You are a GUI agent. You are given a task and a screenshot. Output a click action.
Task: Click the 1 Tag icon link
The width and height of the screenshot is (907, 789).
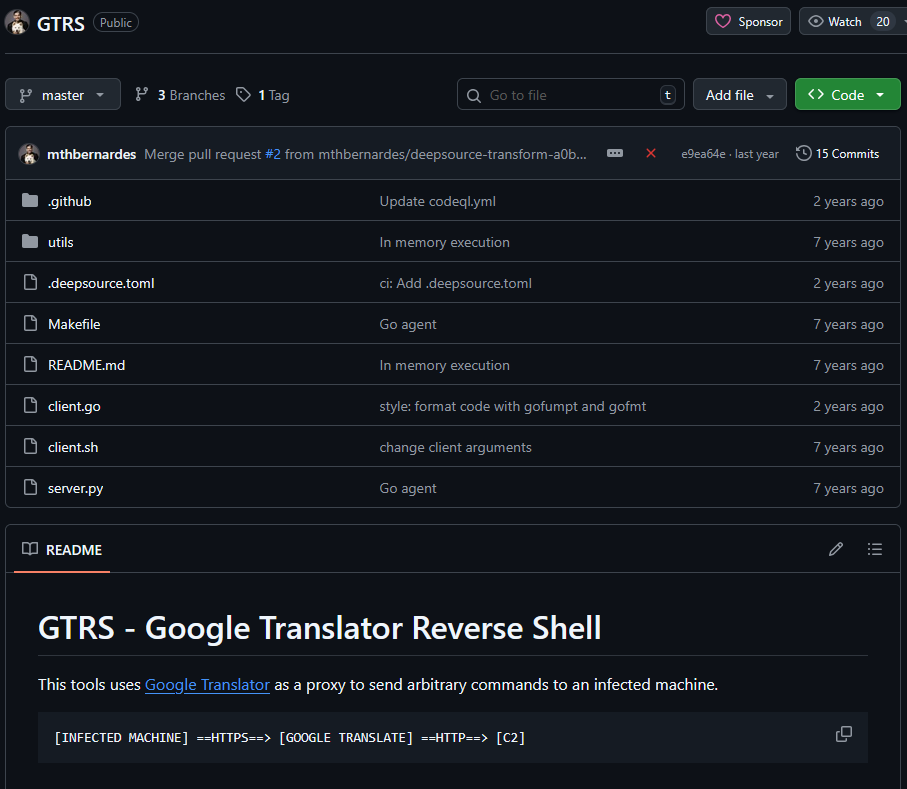(263, 95)
